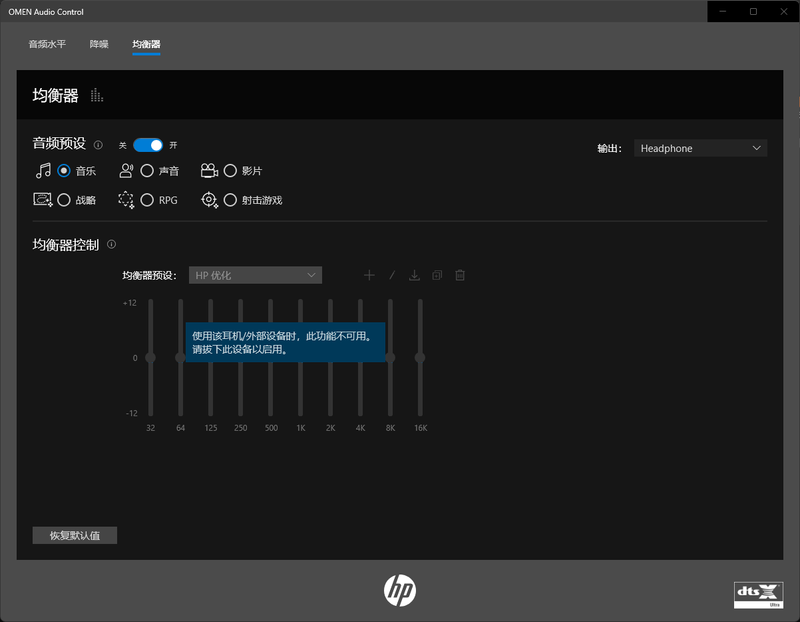Click the music note icon

[x=43, y=170]
